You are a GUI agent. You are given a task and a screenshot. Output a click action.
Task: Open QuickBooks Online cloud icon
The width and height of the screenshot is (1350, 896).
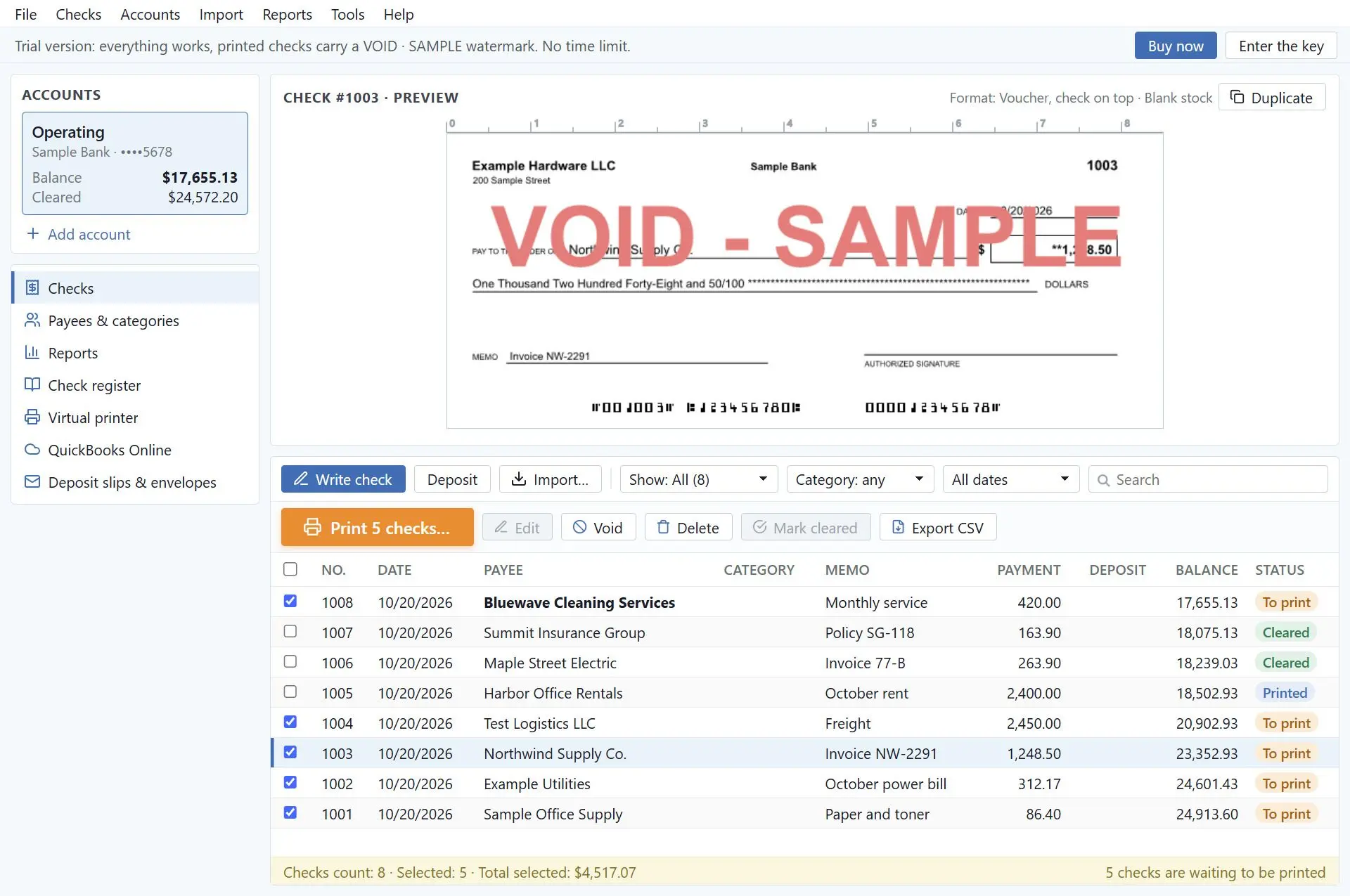[32, 450]
